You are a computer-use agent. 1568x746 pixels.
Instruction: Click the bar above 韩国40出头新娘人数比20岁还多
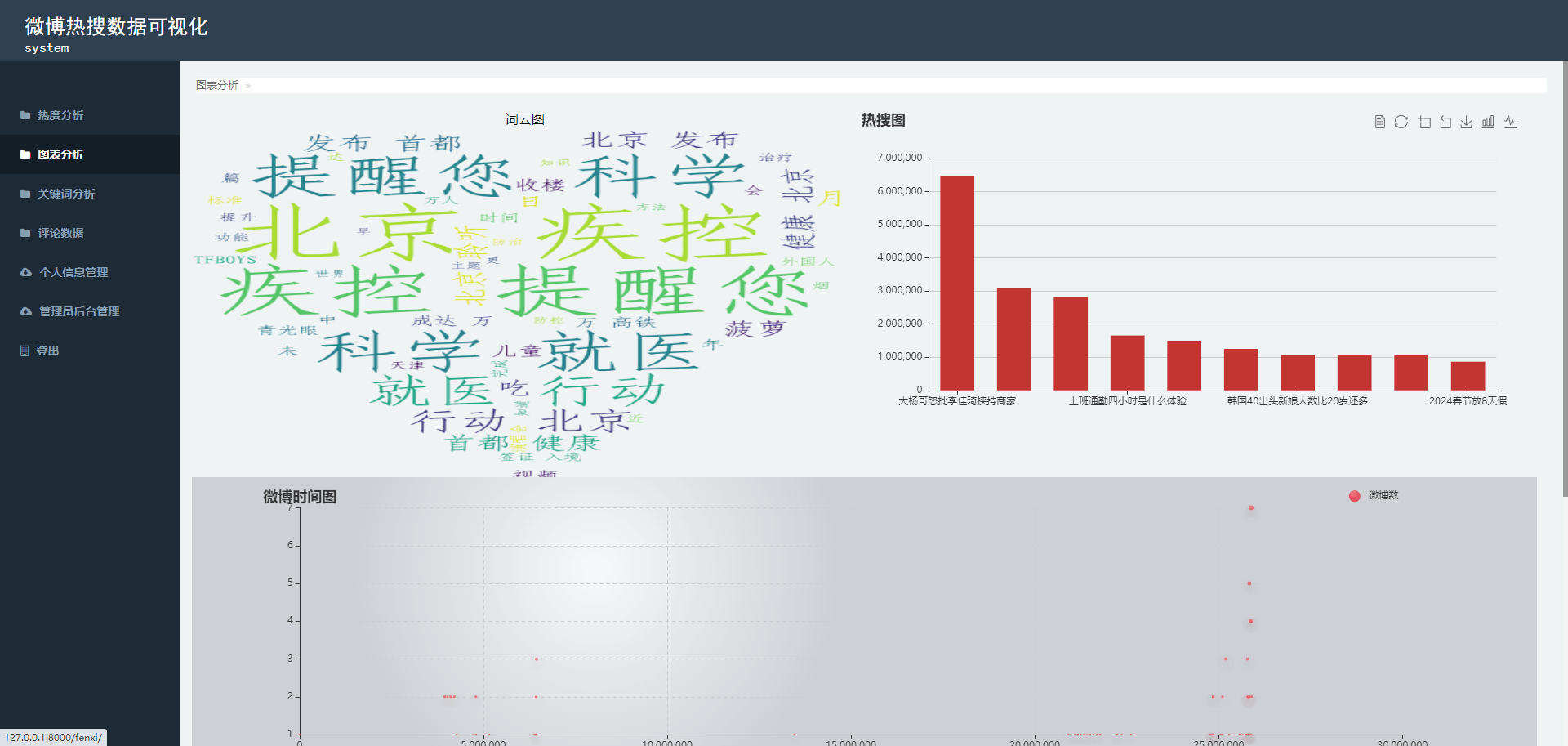pos(1298,372)
